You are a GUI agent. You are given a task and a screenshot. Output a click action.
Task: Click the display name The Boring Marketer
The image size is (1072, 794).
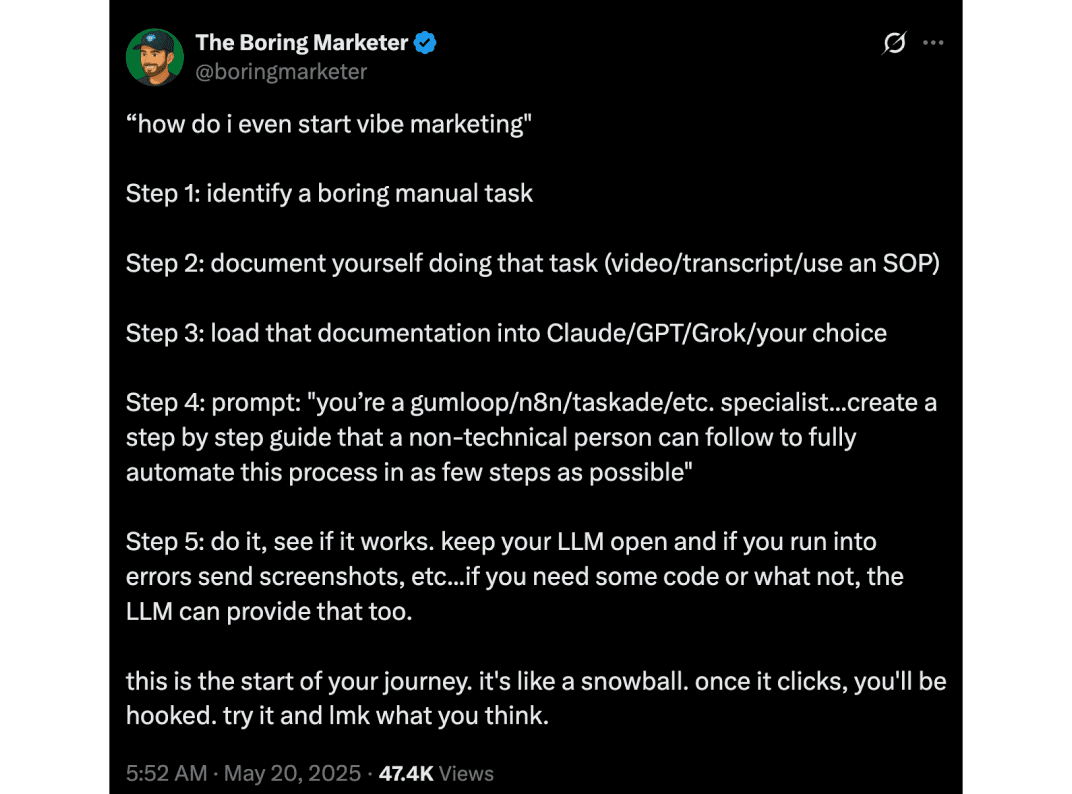[x=302, y=42]
